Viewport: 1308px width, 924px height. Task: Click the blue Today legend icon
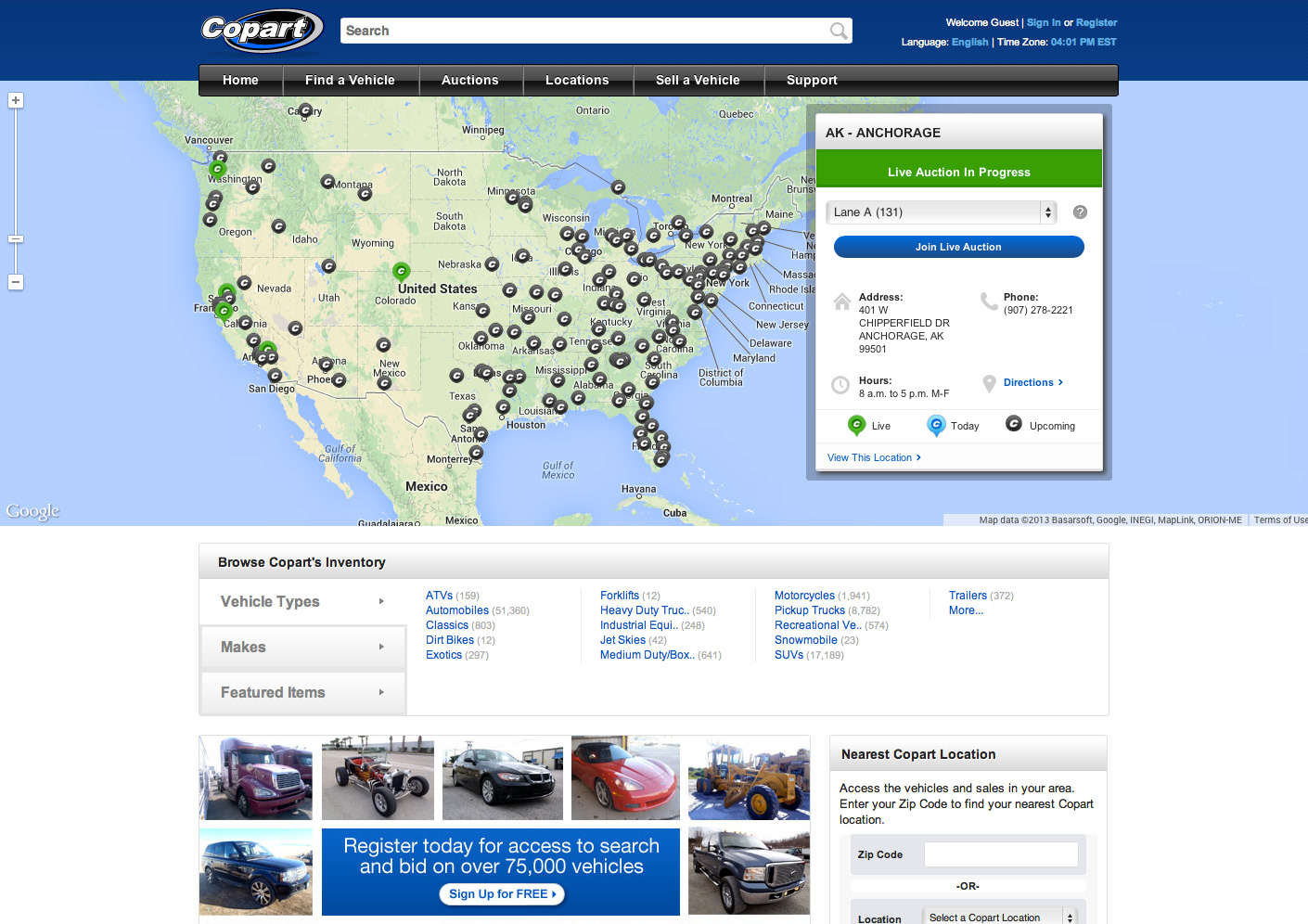(x=936, y=425)
